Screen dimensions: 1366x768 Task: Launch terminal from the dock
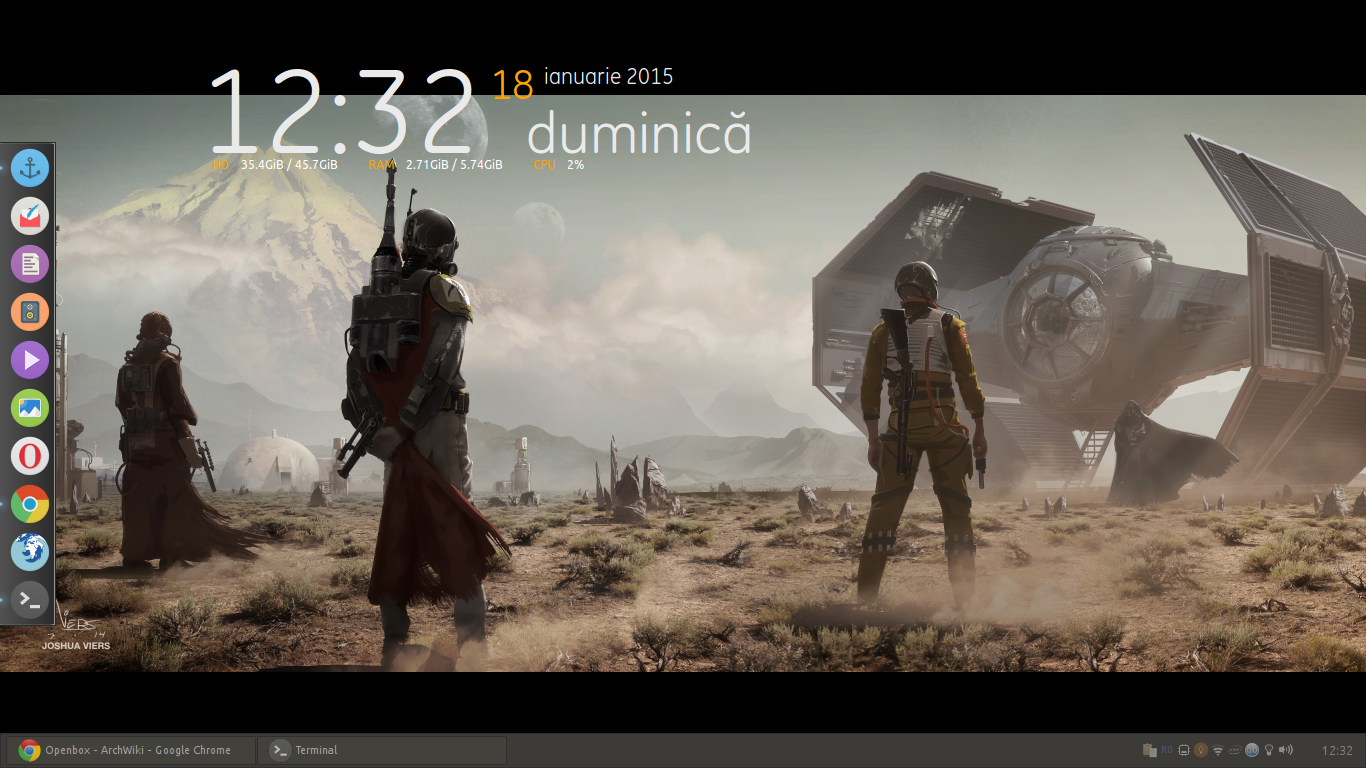click(x=30, y=600)
